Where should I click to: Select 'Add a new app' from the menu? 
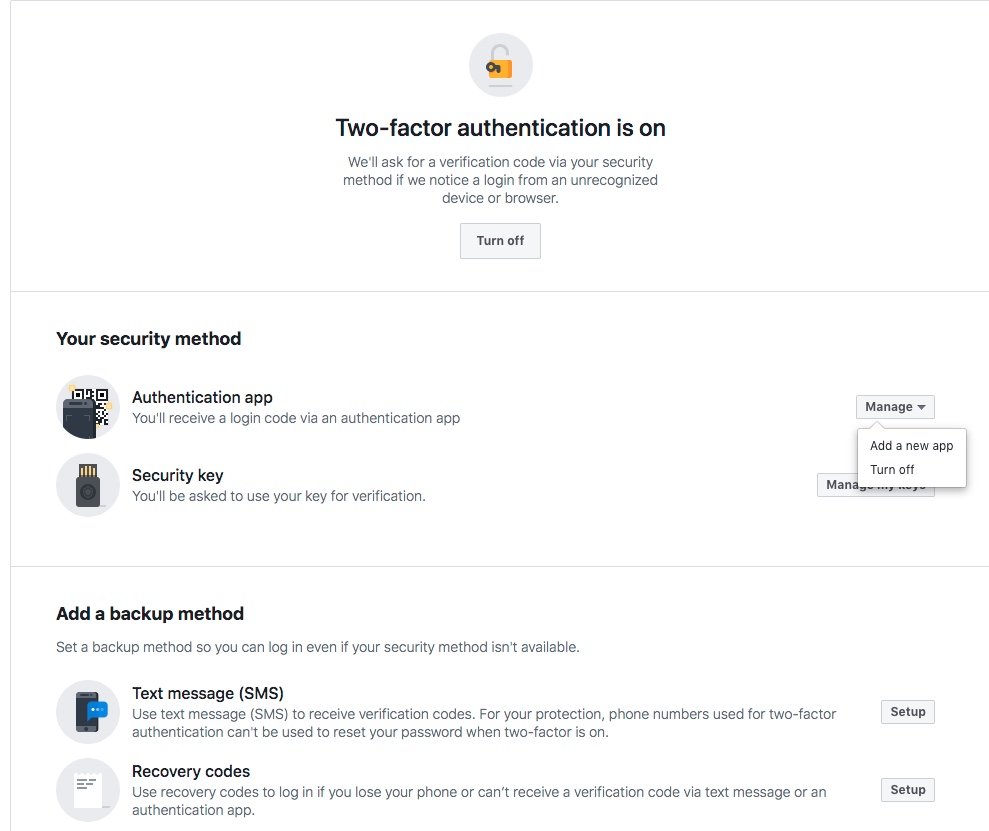tap(911, 446)
